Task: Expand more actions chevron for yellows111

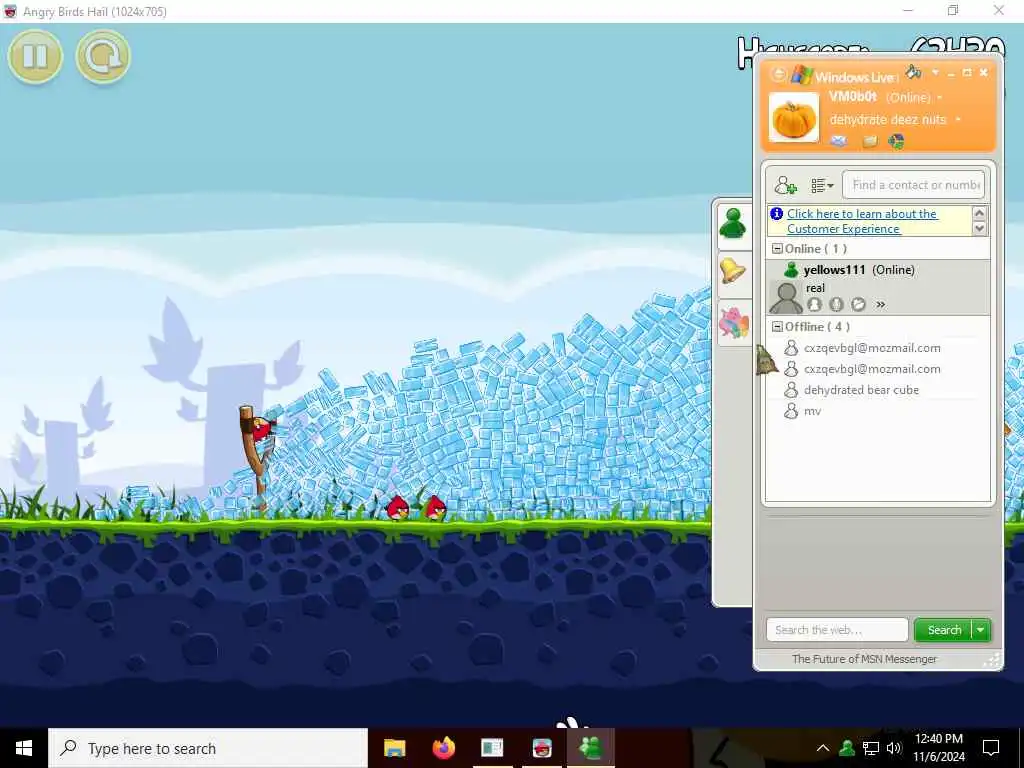Action: [x=880, y=304]
